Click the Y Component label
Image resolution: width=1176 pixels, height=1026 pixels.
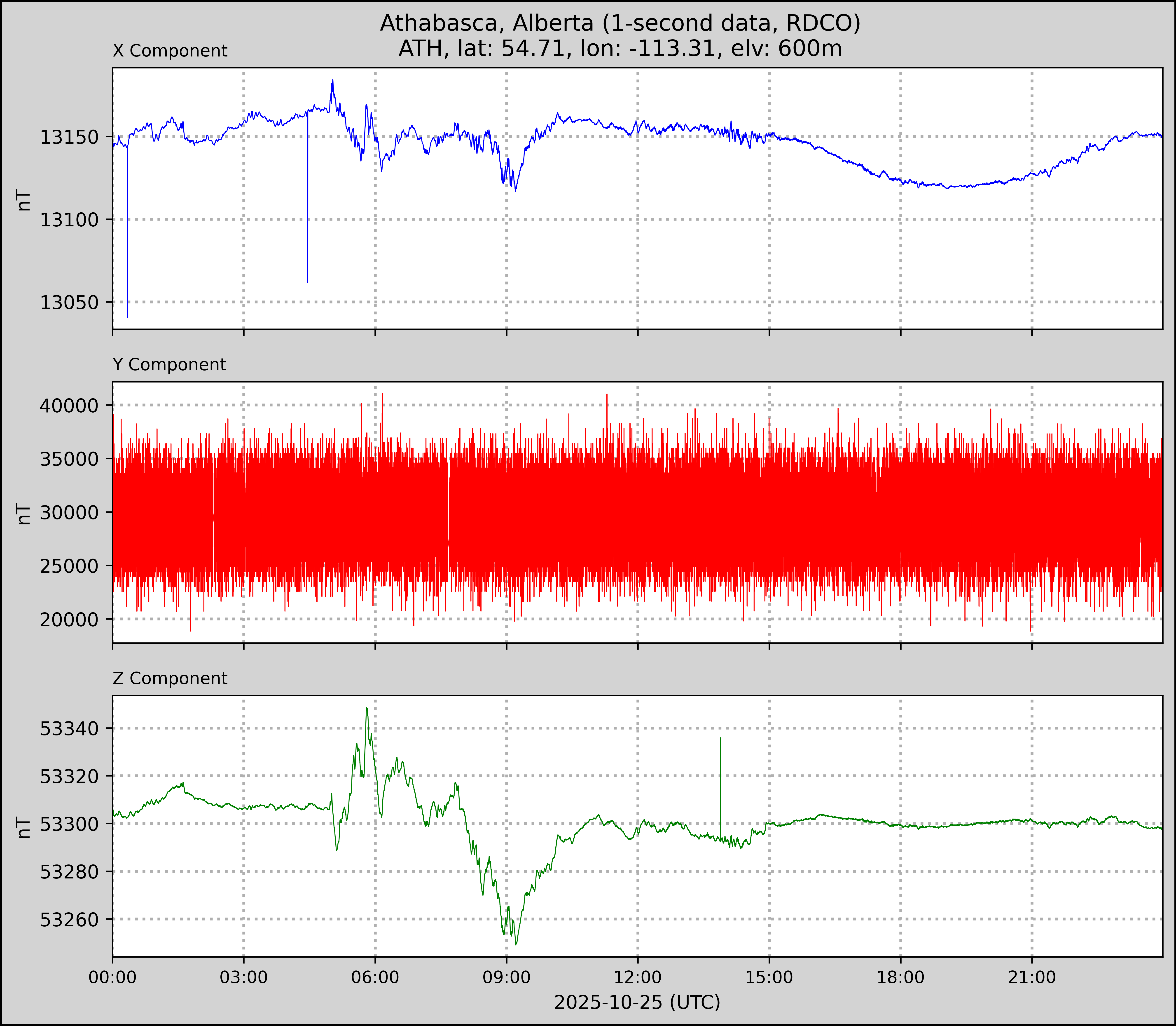coord(169,365)
